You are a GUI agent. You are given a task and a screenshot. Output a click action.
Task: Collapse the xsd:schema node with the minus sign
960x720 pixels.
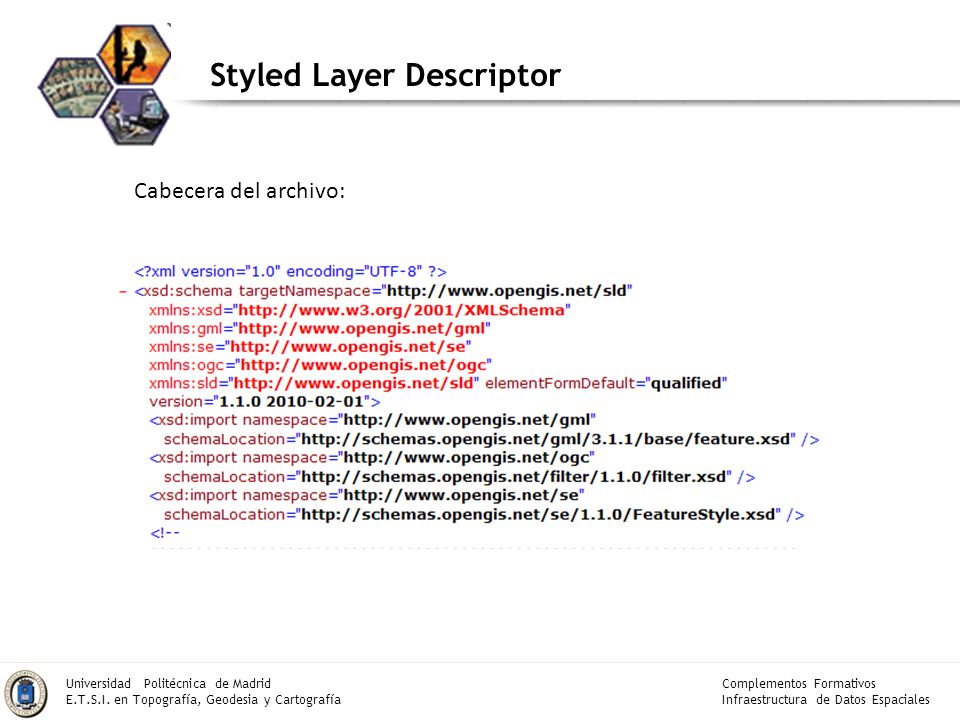[x=122, y=292]
